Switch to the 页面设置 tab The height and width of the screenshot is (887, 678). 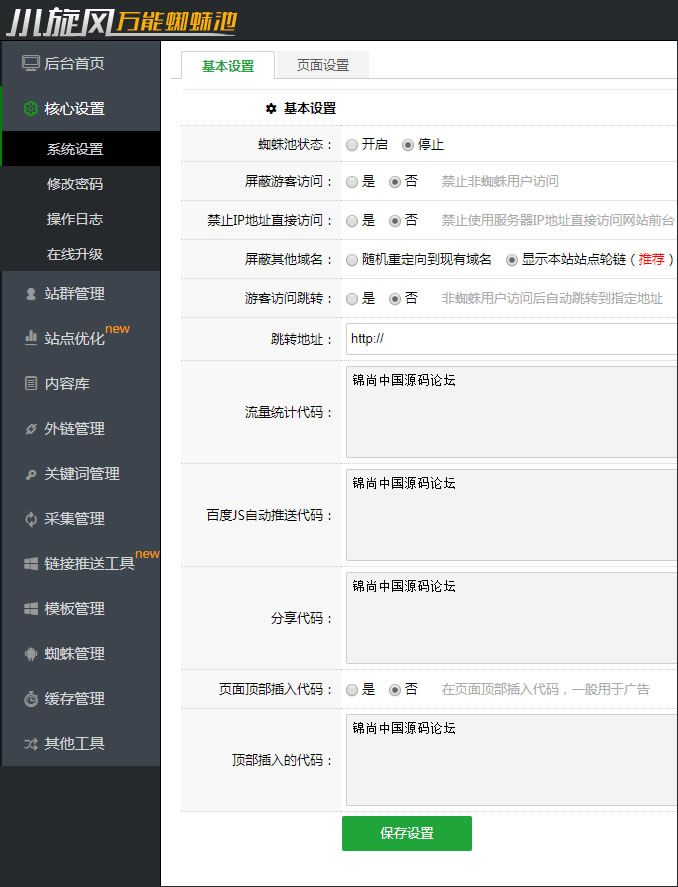323,65
